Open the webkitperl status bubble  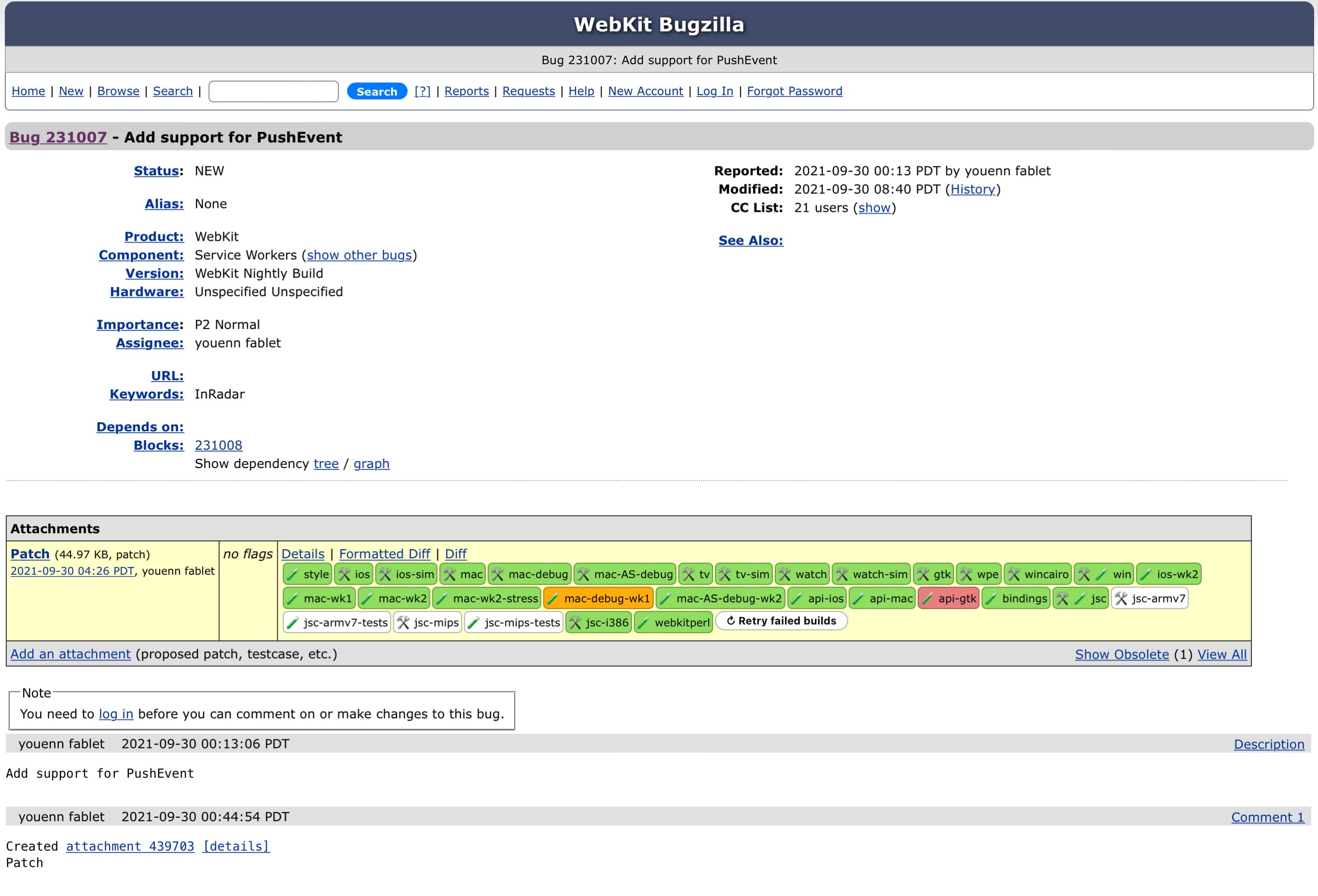(x=673, y=622)
